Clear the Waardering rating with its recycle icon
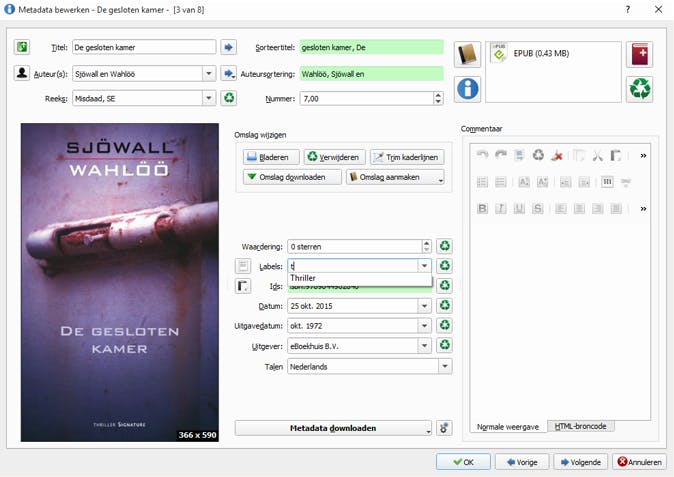Screen dimensions: 674x477 (444, 246)
